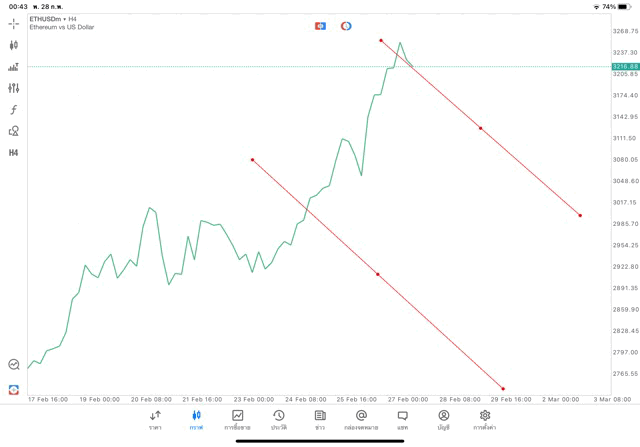Open the การตั้งค่า (Settings) tab

tap(485, 419)
